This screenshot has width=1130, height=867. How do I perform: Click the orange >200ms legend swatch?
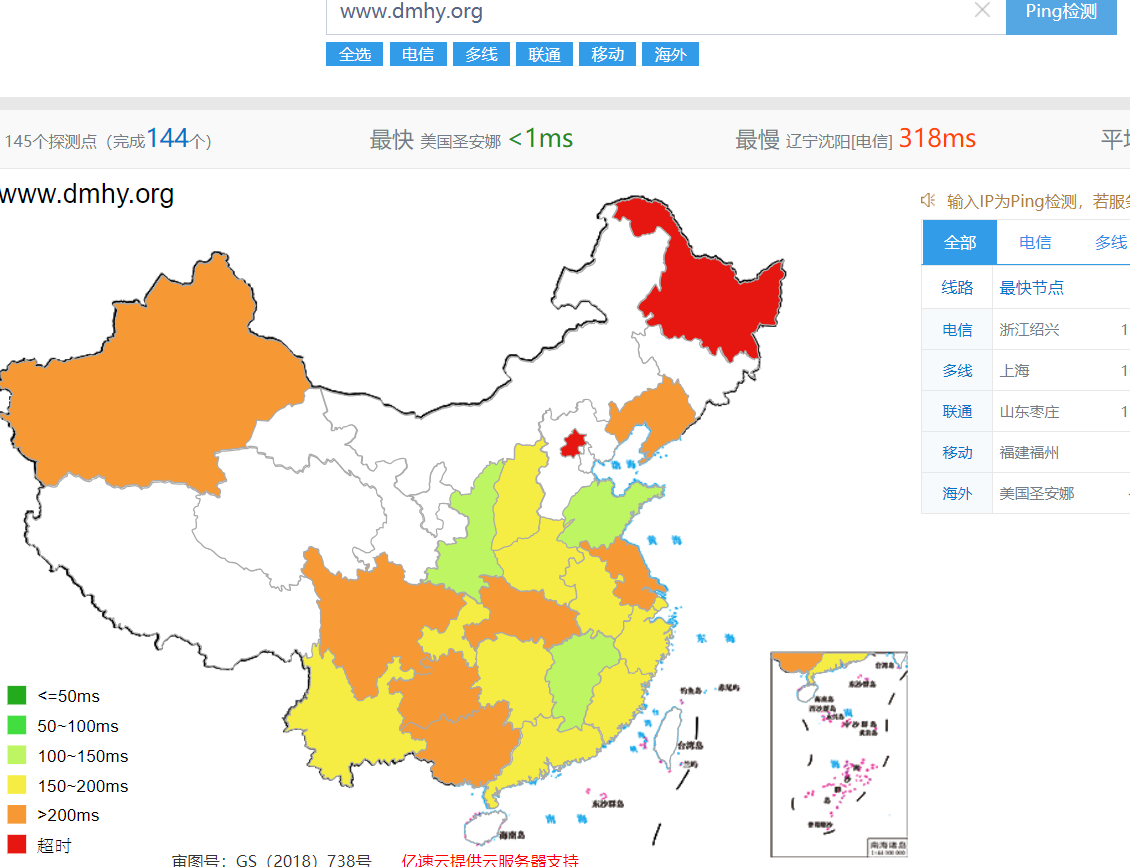point(17,814)
